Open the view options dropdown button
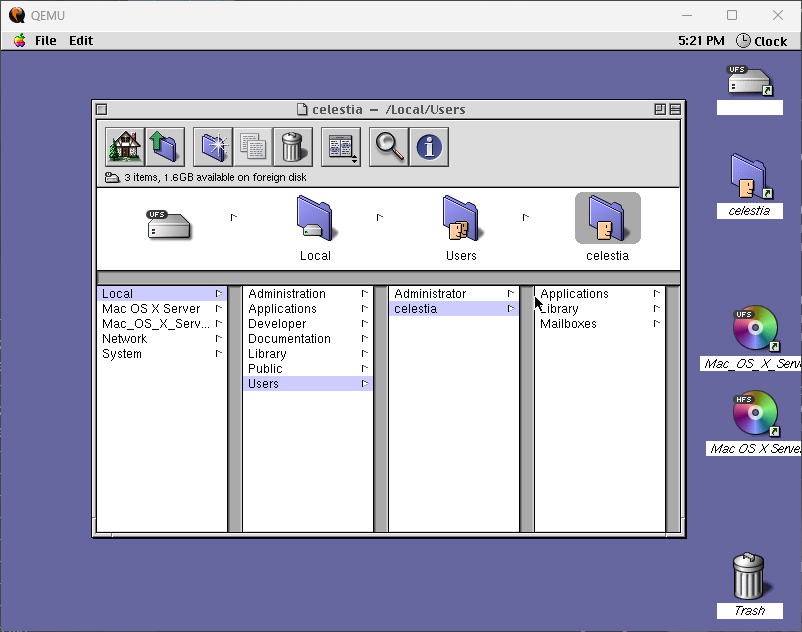 [x=341, y=147]
